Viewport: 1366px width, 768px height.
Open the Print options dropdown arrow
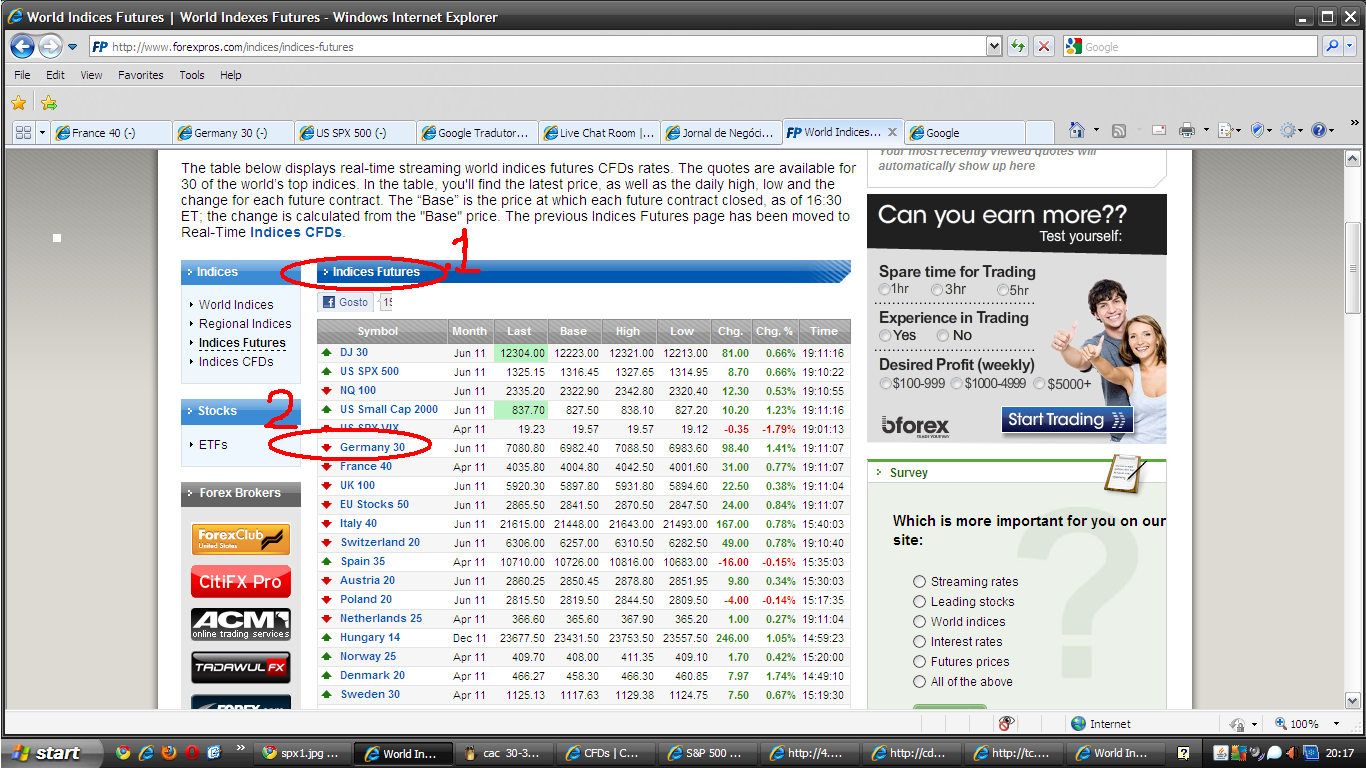tap(1206, 130)
